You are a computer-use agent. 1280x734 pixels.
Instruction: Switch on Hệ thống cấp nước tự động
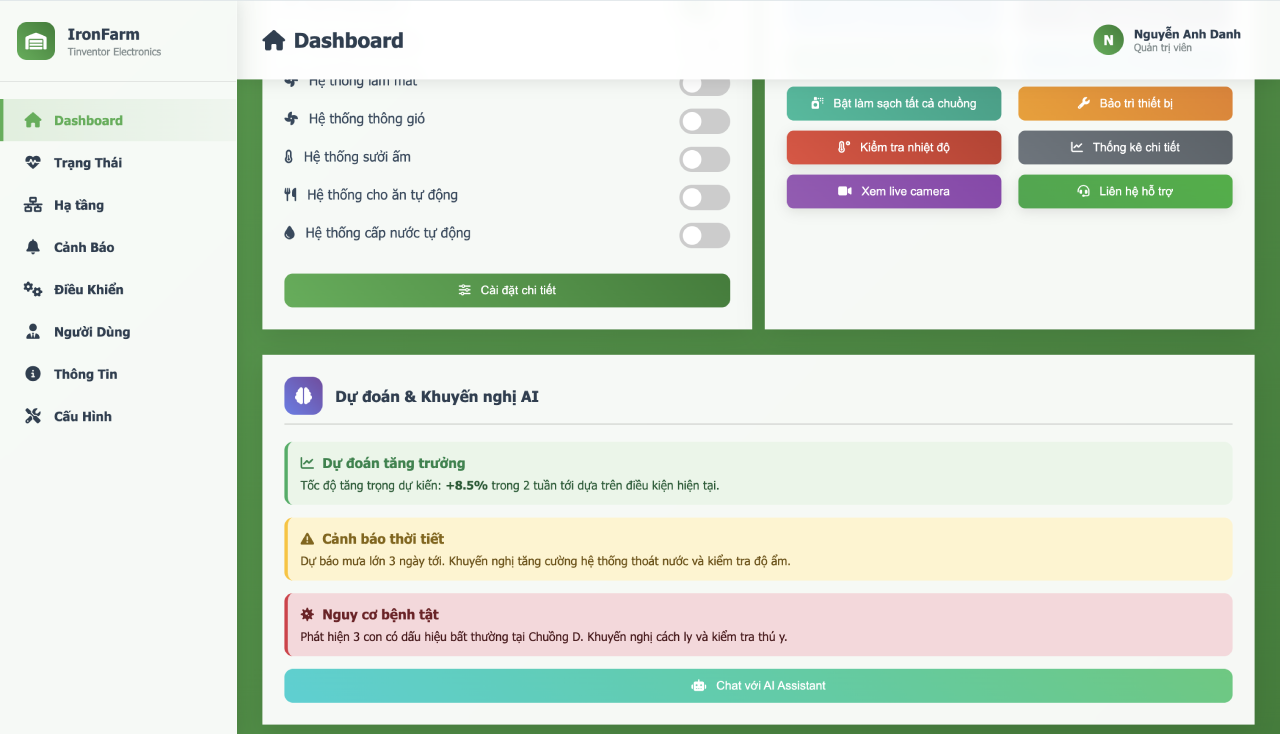[x=704, y=235]
